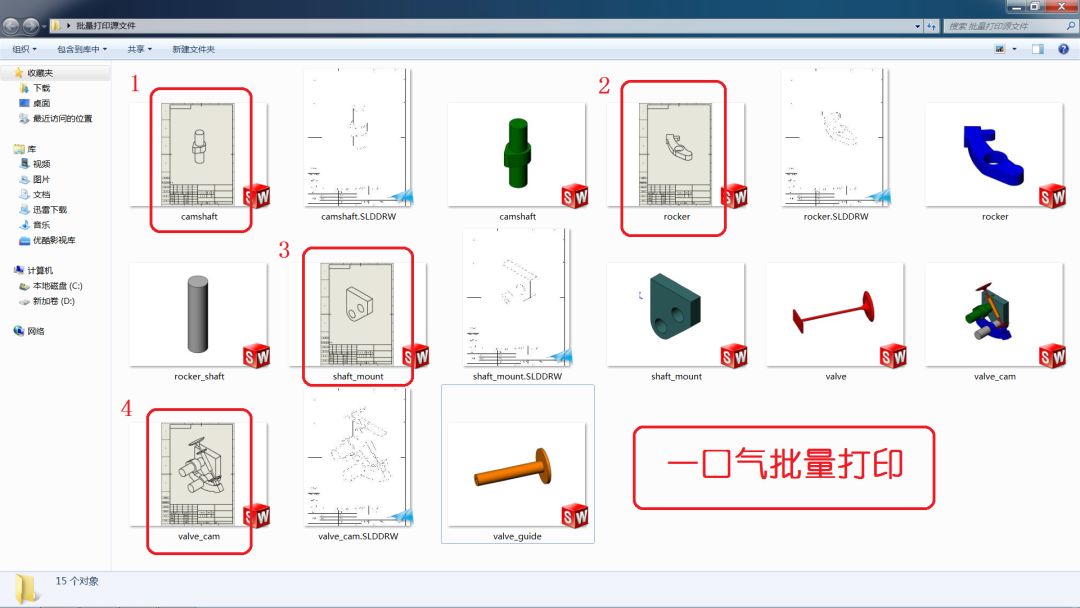Open the view options dropdown arrow
The height and width of the screenshot is (608, 1080).
coord(1014,49)
